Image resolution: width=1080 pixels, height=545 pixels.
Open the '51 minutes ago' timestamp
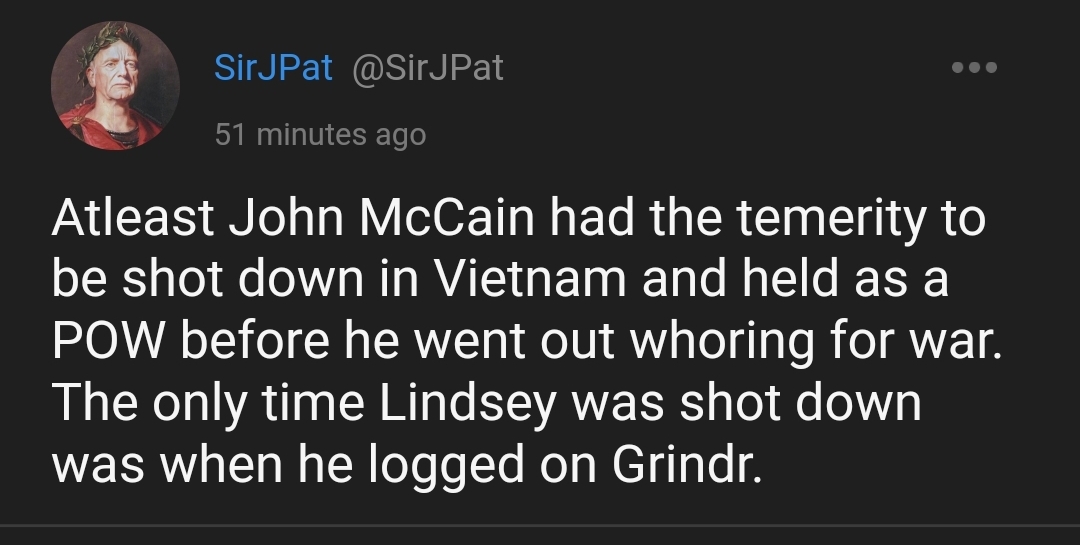320,134
